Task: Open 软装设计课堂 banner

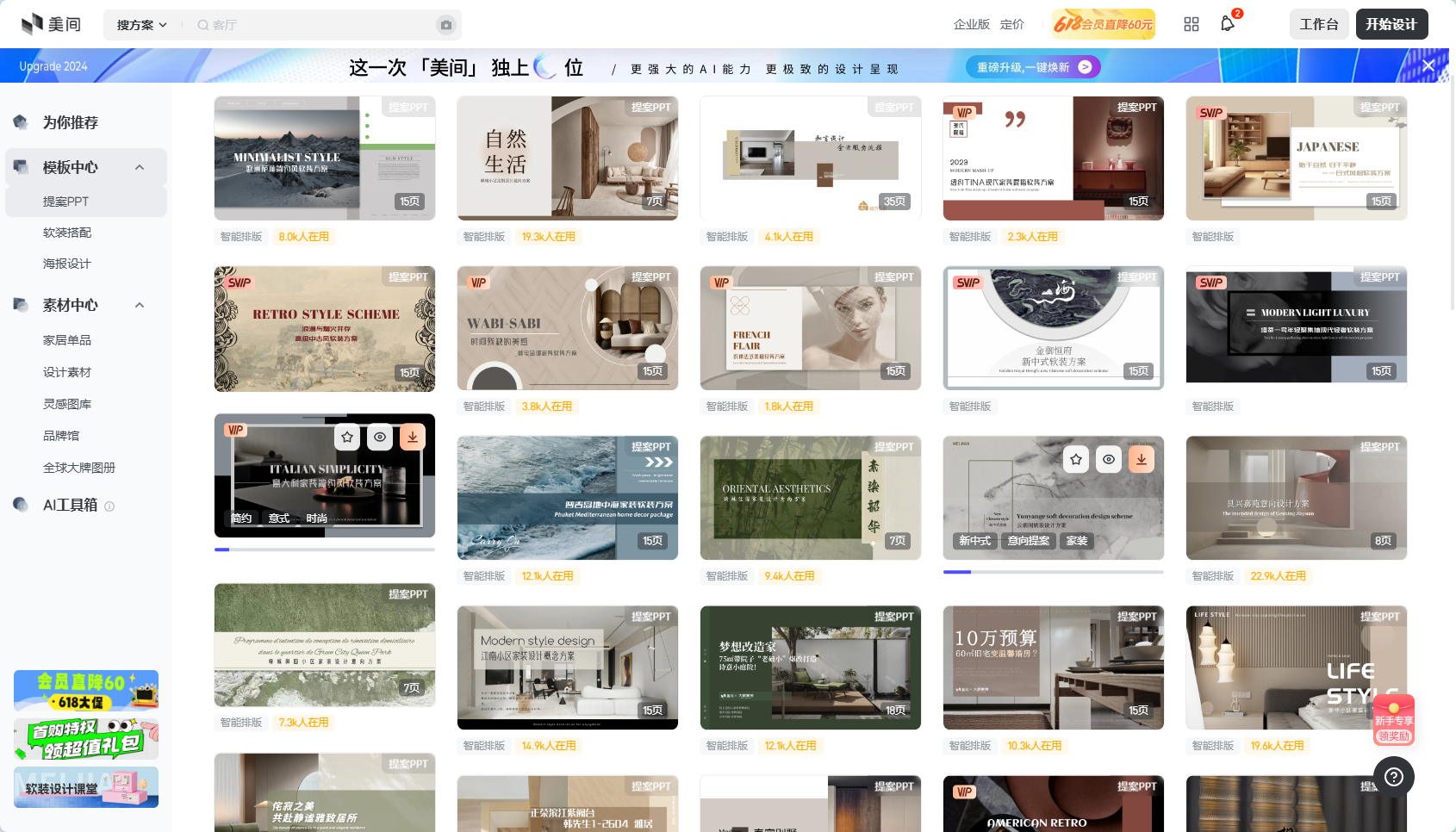Action: click(86, 787)
